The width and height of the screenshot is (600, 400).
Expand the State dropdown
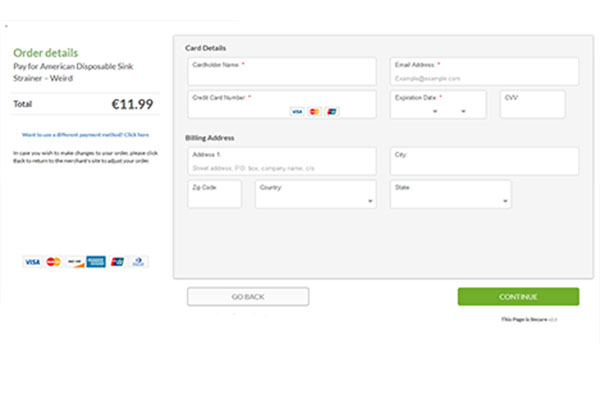tap(450, 195)
